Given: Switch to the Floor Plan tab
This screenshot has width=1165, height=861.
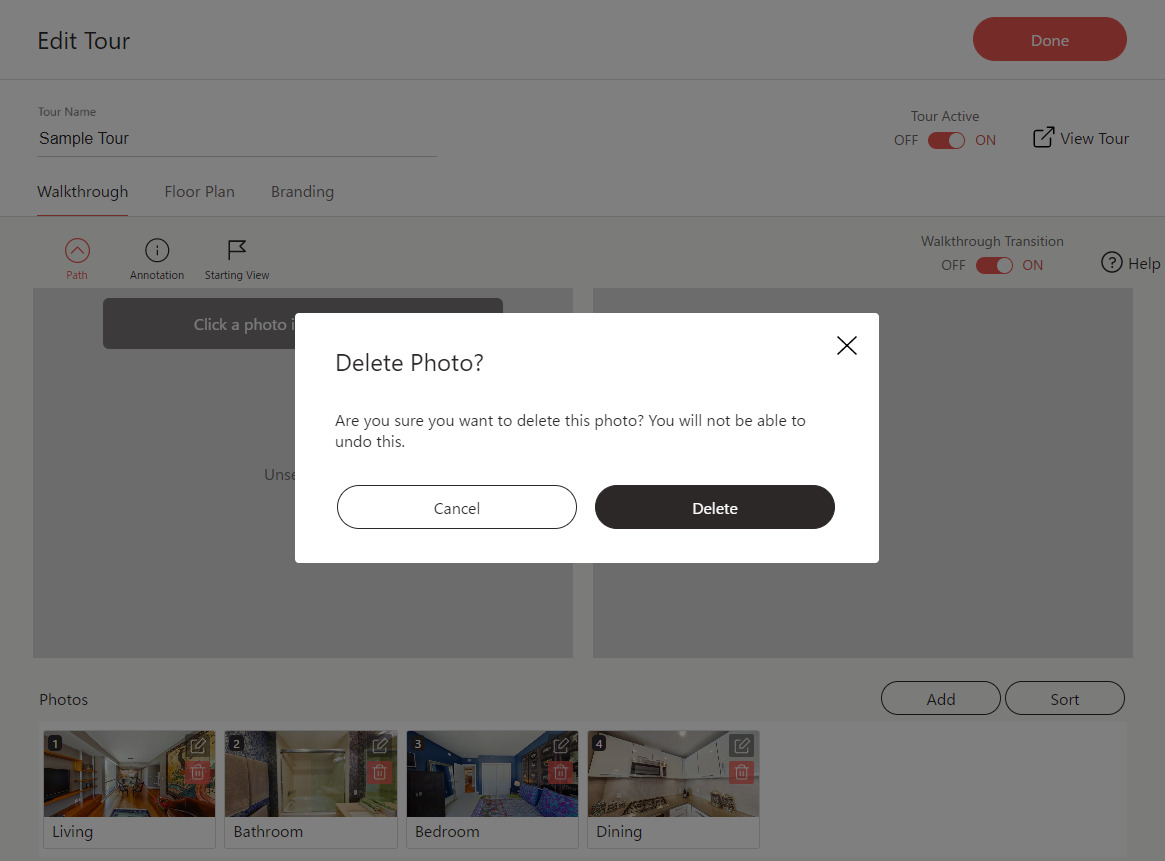Looking at the screenshot, I should tap(199, 191).
